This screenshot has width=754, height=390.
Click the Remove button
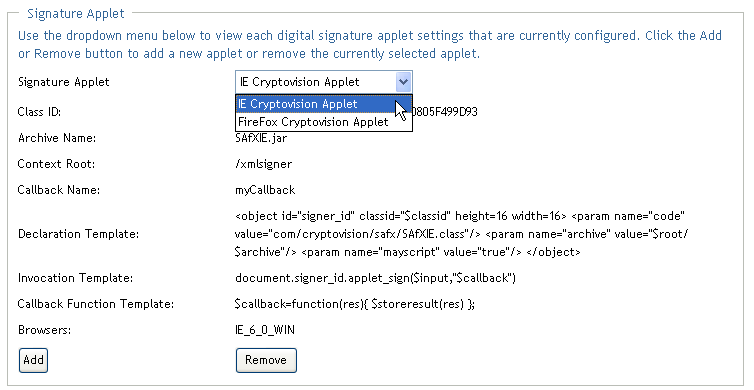pos(266,360)
